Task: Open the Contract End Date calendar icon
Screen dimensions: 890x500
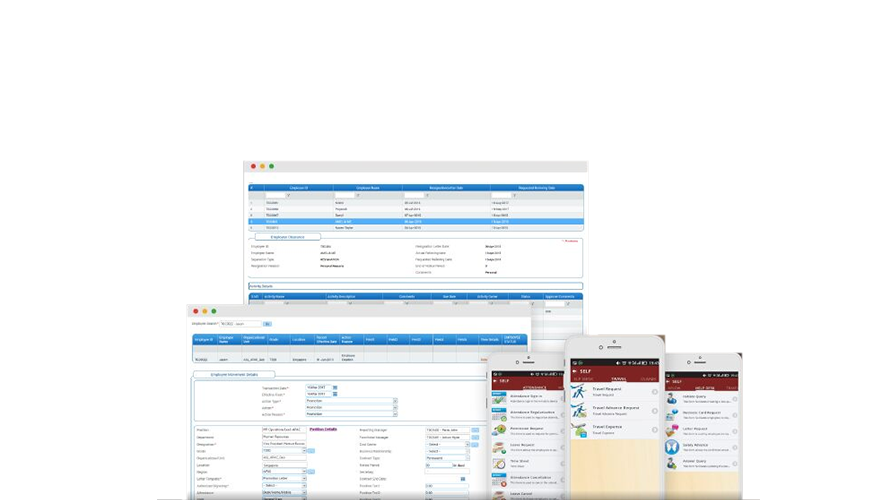Action: 463,479
